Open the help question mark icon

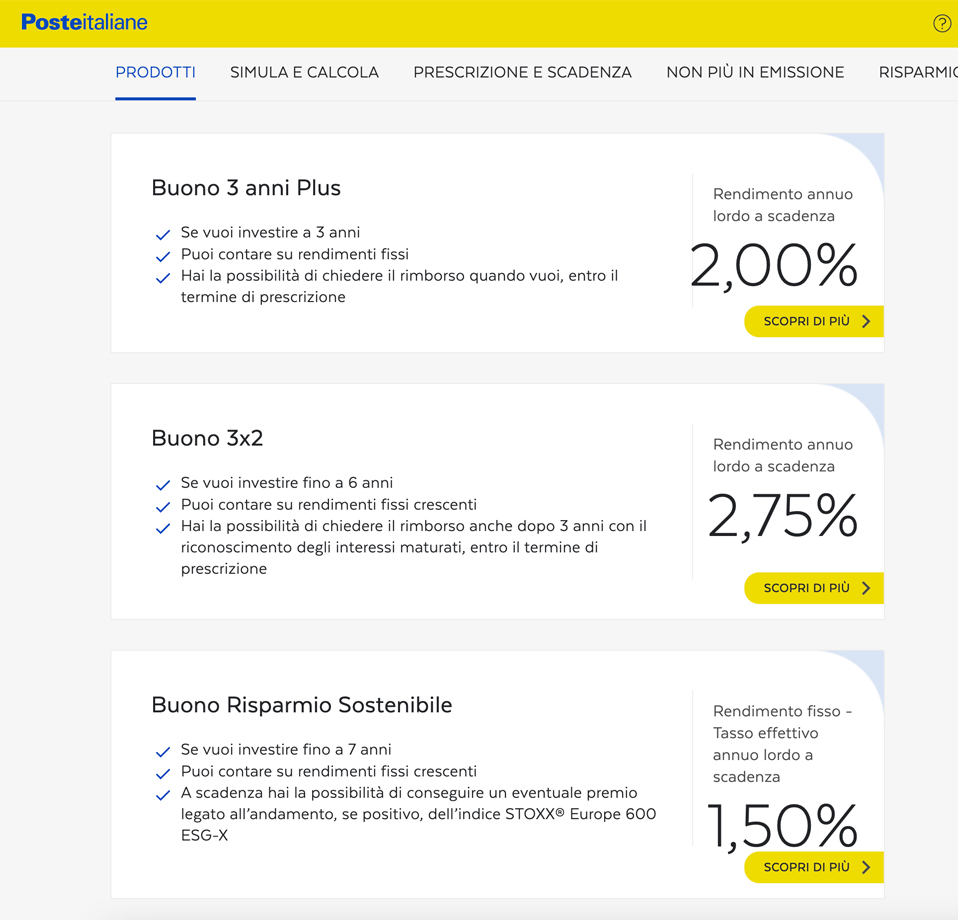(941, 24)
